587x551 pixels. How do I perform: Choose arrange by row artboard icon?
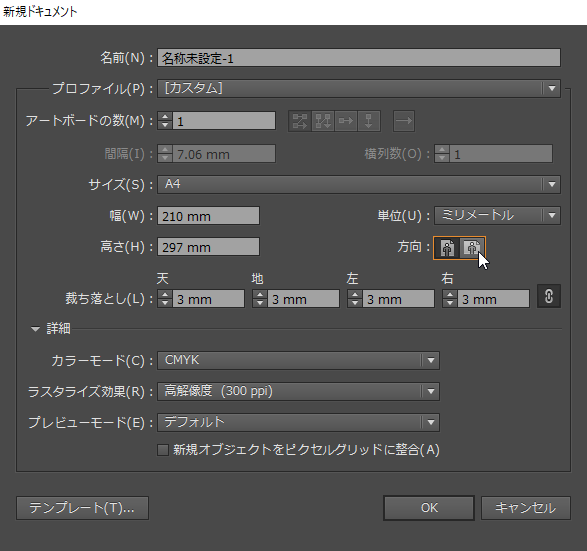(x=346, y=121)
